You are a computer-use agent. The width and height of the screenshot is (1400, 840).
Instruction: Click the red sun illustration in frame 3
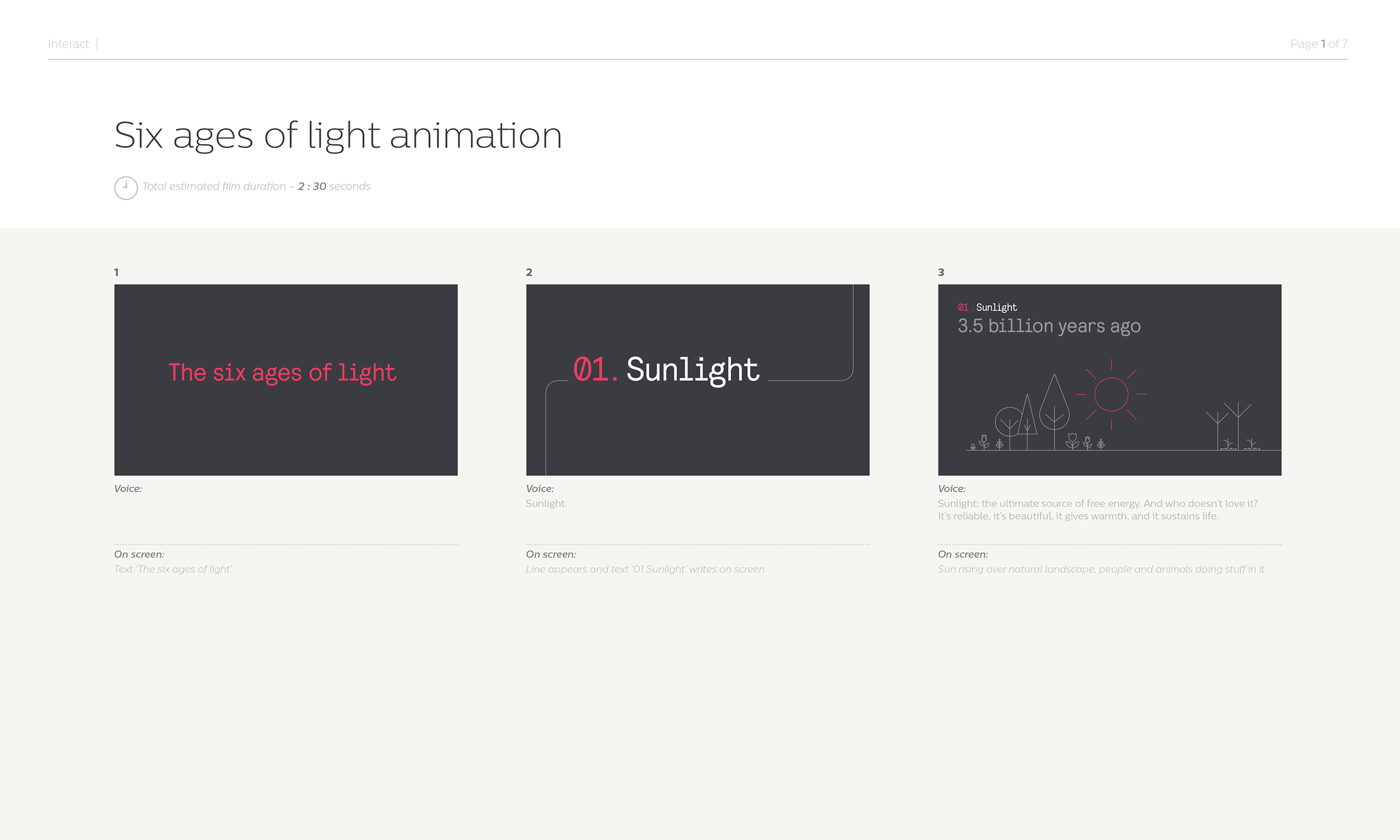pos(1111,395)
